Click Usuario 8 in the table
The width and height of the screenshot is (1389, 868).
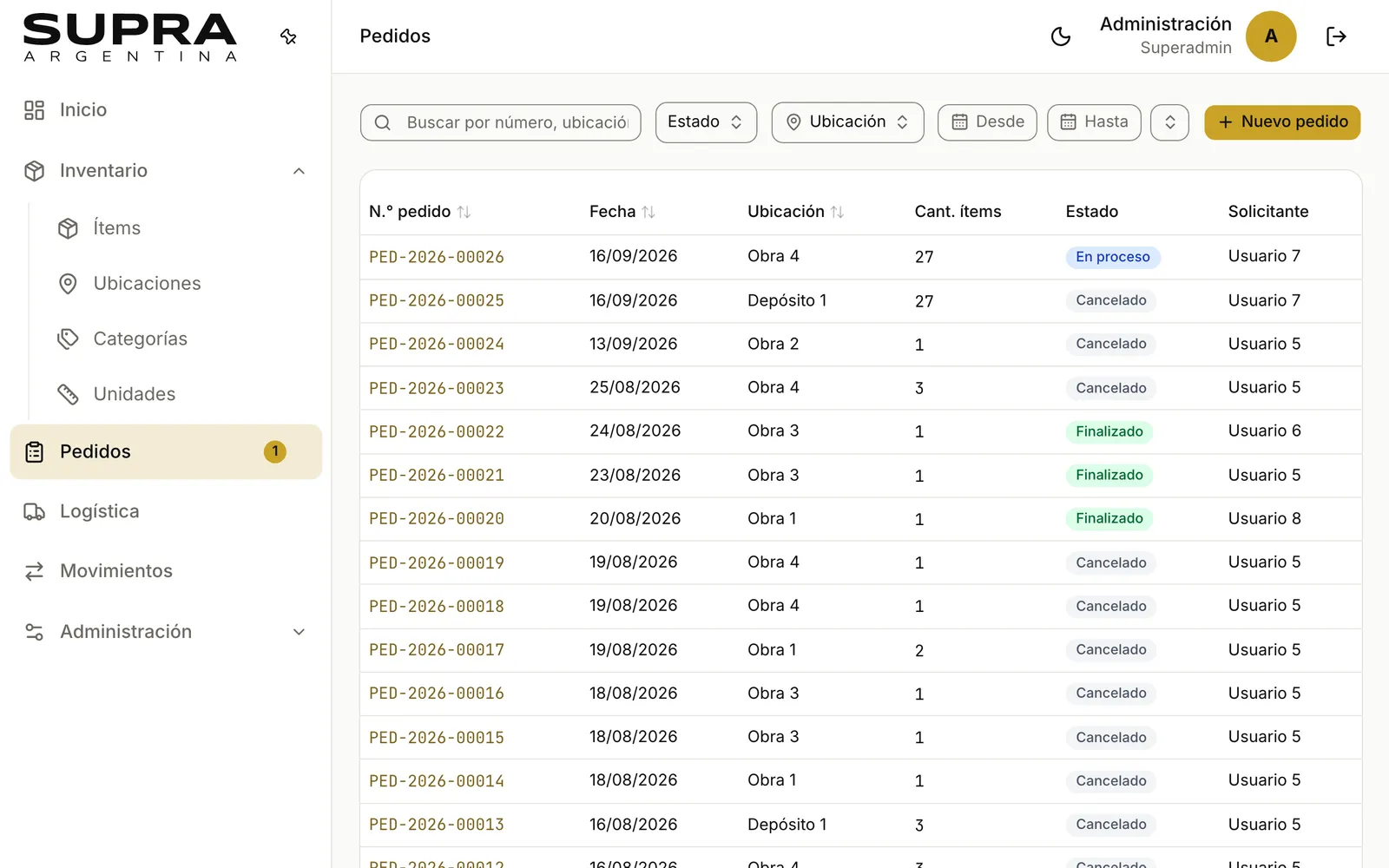pos(1265,518)
